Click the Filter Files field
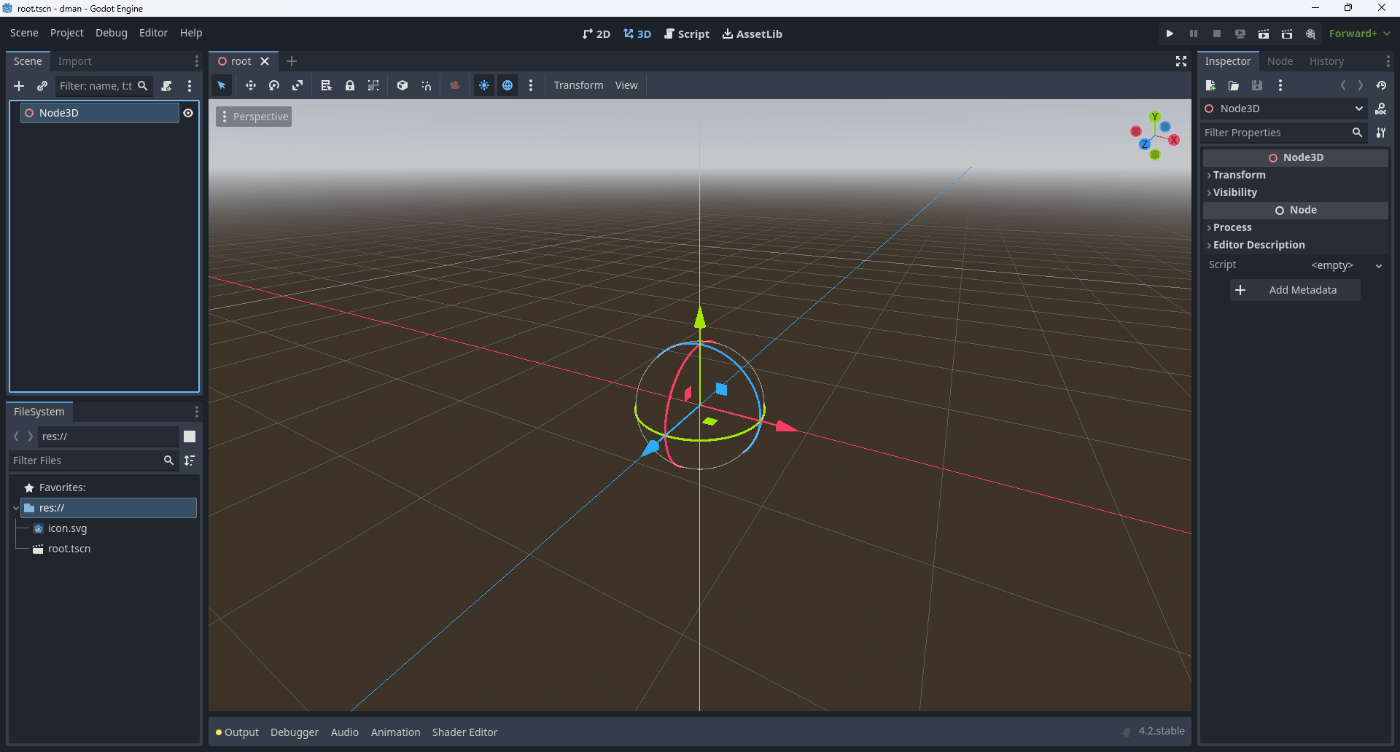 point(92,460)
